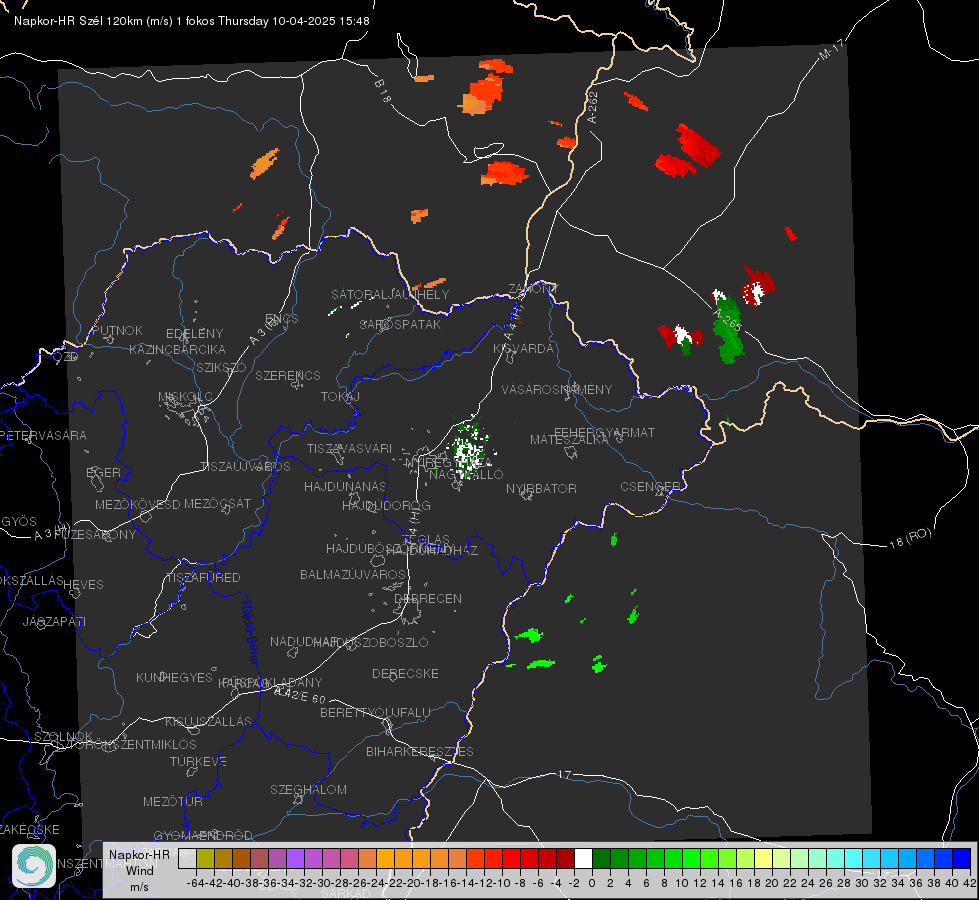The image size is (979, 900).
Task: Choose the dark blue final legend swatch
Action: 962,858
